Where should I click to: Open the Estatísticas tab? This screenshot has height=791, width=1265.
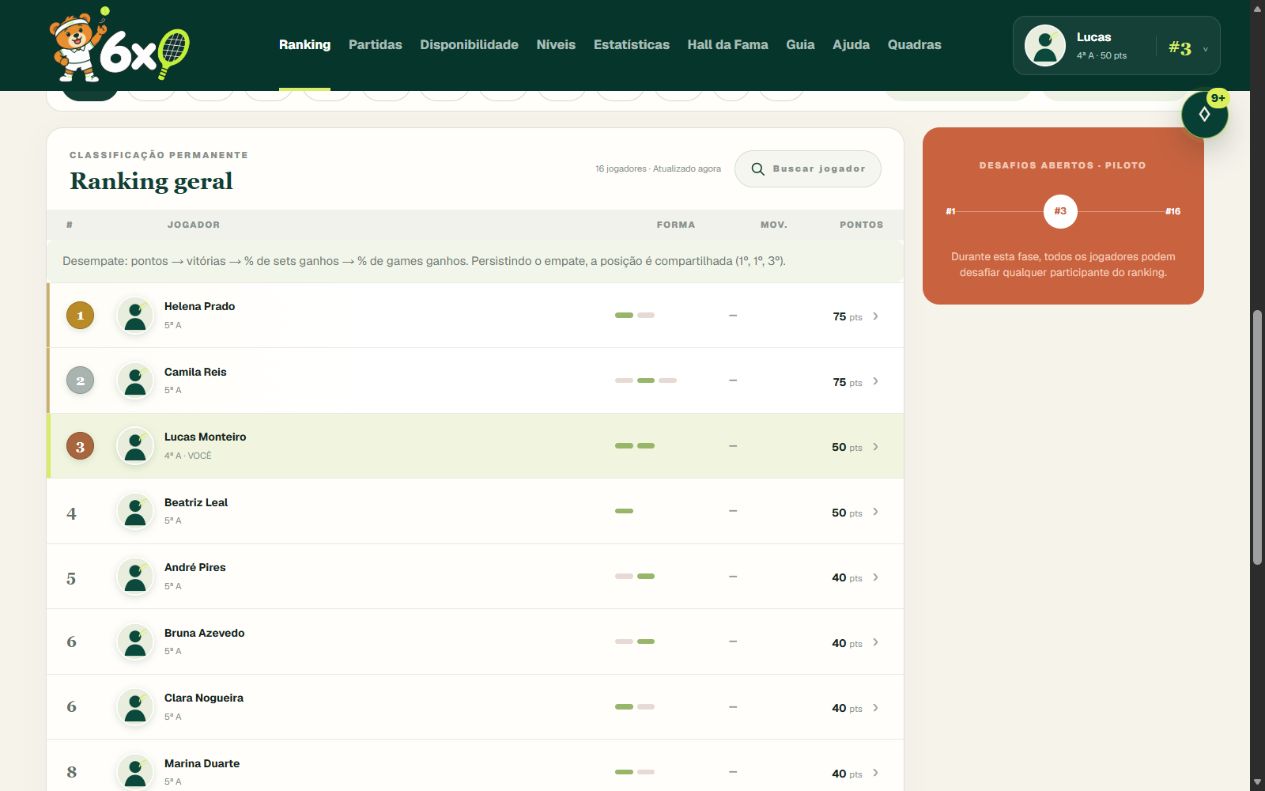(x=632, y=45)
